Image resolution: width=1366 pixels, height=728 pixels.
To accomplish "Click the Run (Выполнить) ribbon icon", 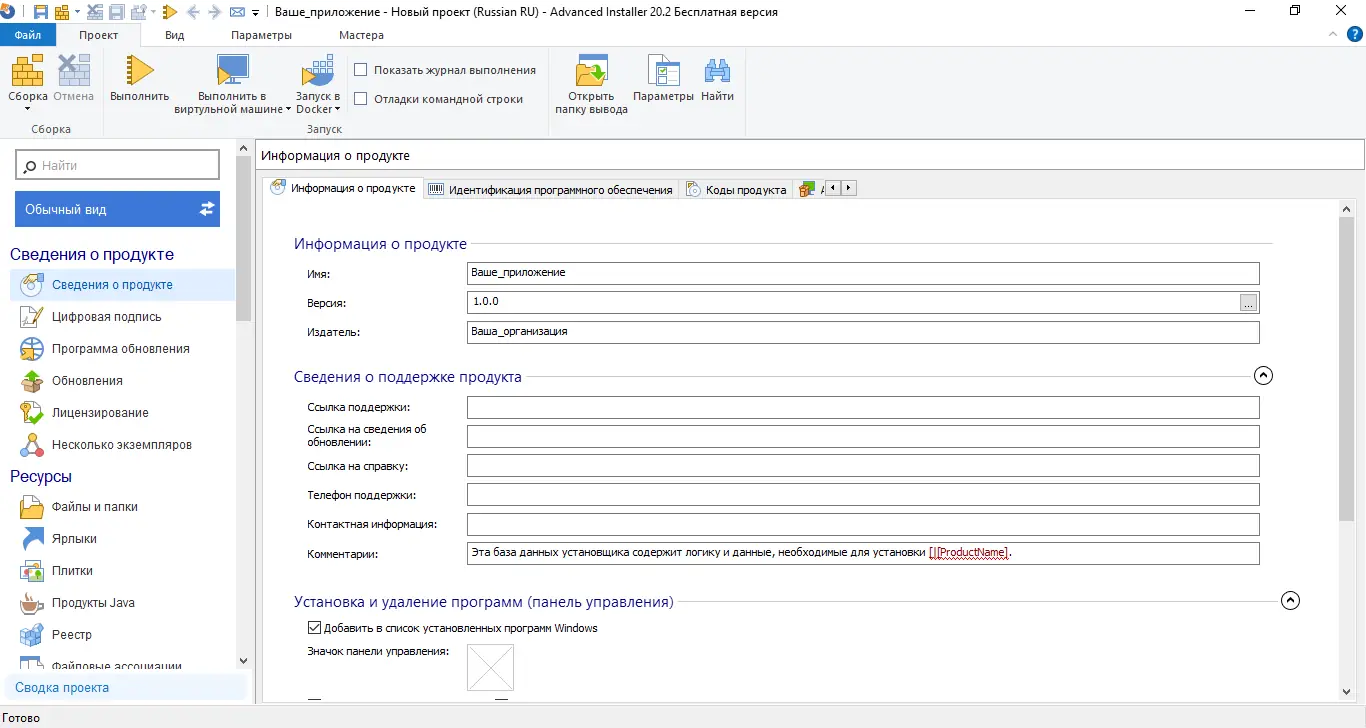I will click(x=139, y=71).
